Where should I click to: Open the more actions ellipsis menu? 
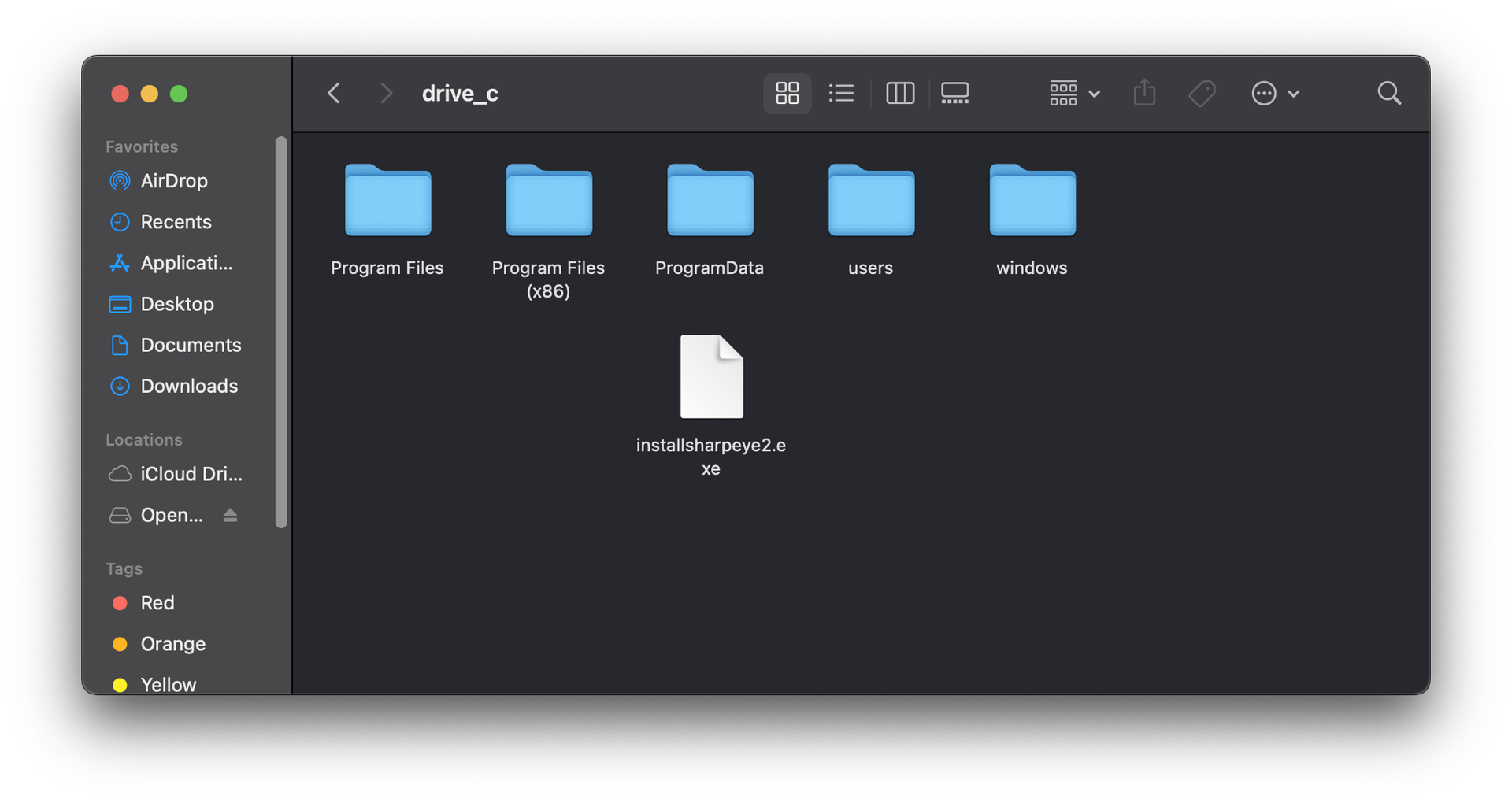coord(1274,94)
